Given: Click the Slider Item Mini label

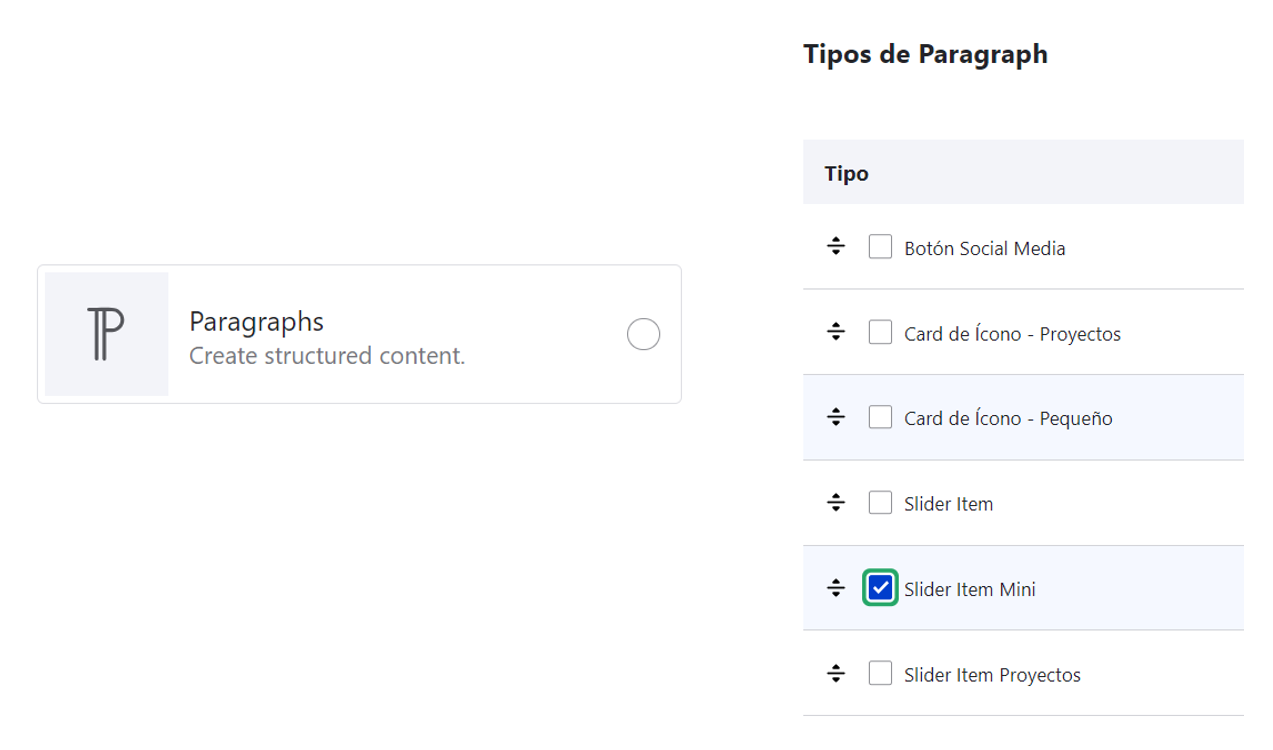Looking at the screenshot, I should point(969,590).
